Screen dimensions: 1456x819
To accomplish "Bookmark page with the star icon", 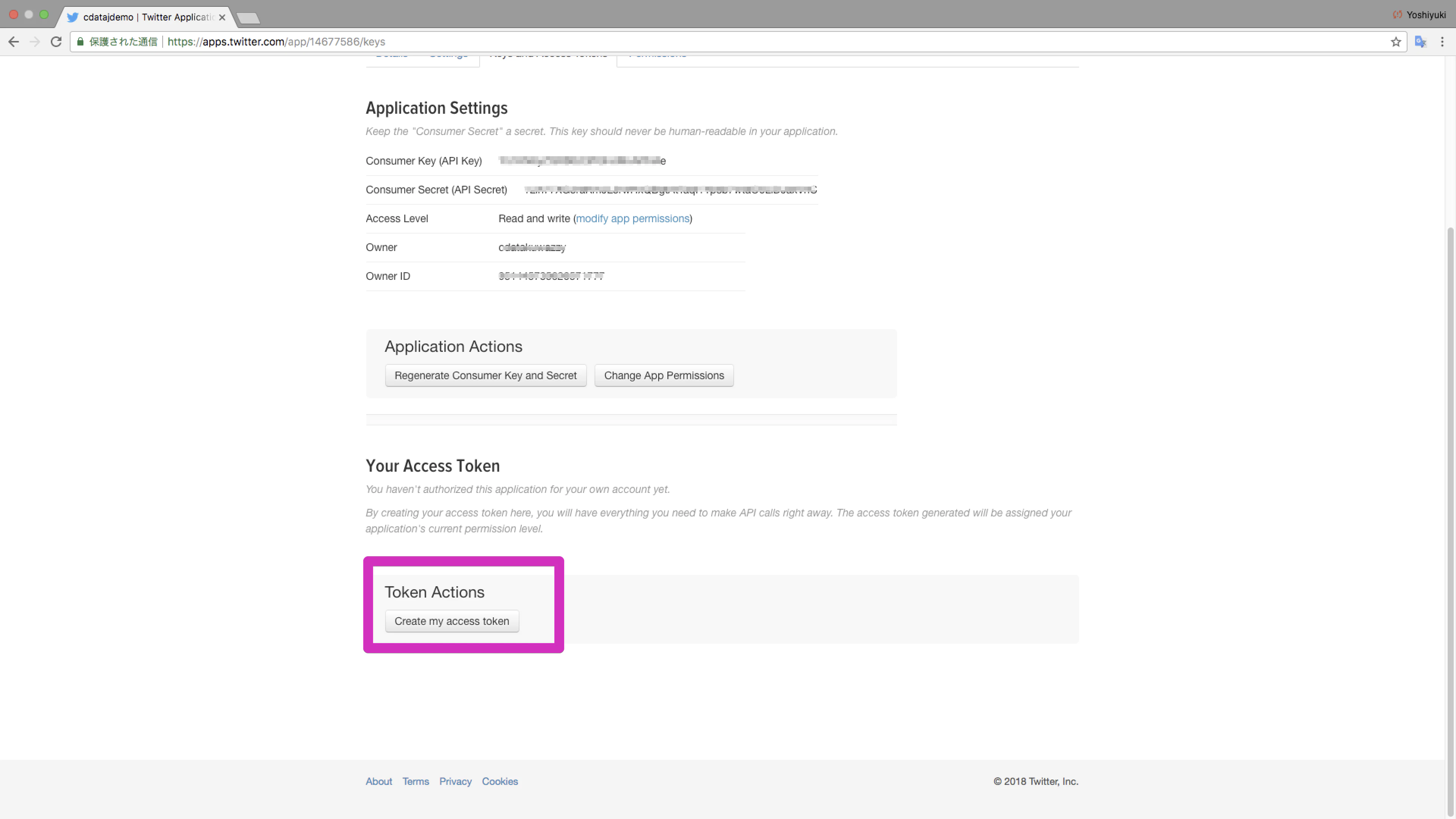I will coord(1395,42).
